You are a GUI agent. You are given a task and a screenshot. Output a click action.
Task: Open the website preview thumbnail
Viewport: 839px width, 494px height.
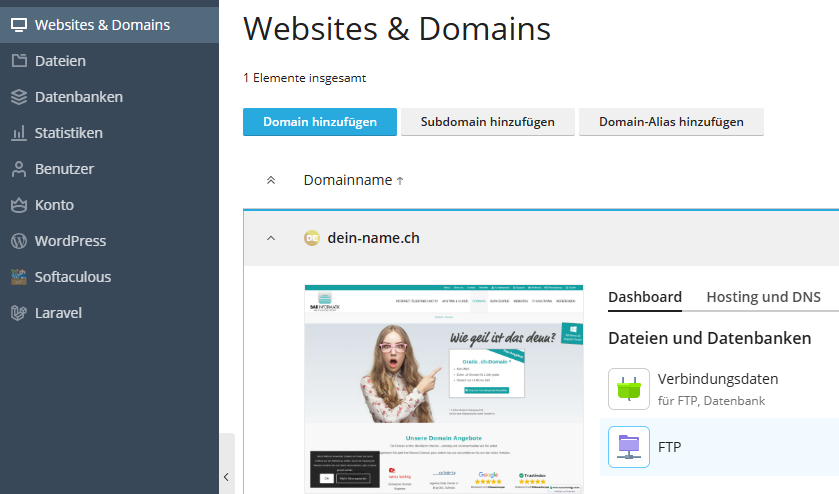point(444,388)
